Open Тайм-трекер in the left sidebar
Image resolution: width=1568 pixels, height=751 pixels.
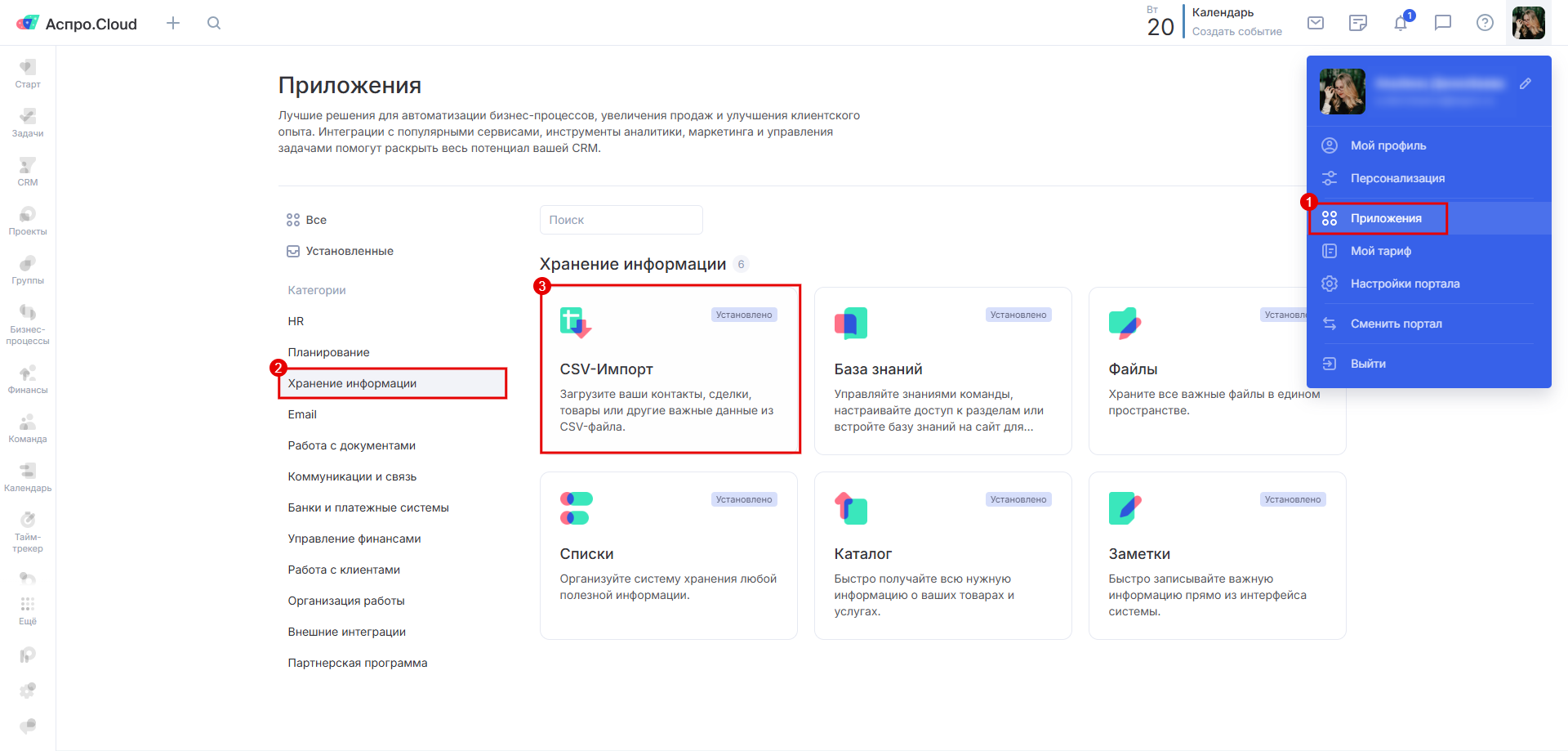click(x=28, y=532)
